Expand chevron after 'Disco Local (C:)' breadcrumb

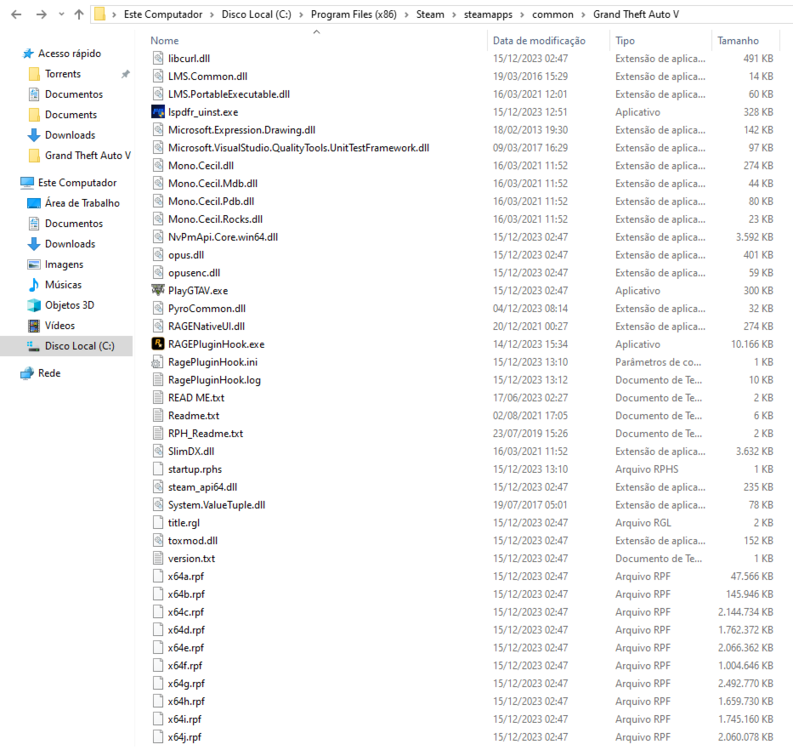[x=301, y=15]
